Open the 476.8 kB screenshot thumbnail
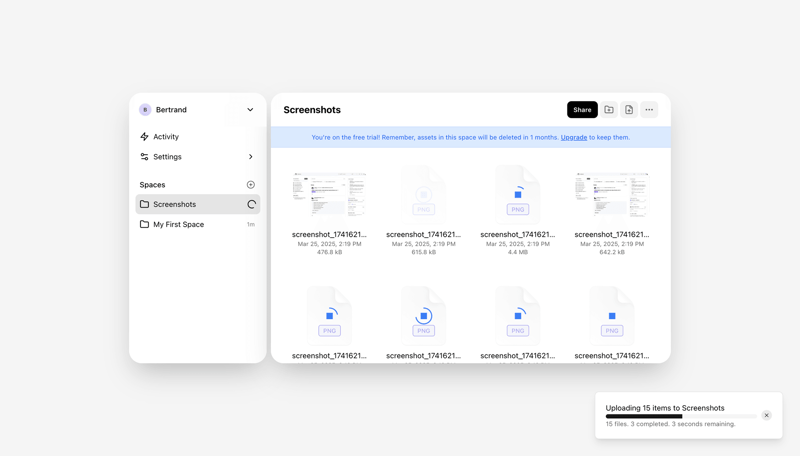 [329, 195]
